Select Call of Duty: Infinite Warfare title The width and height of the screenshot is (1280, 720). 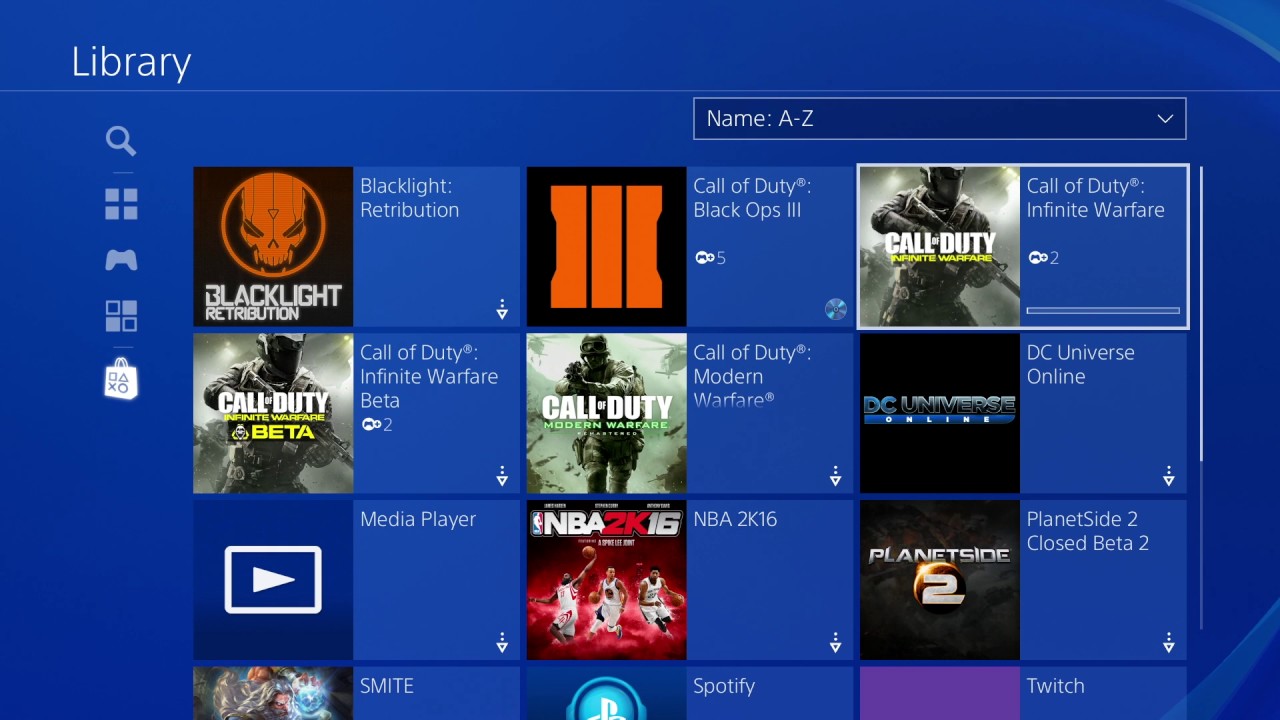(x=1095, y=198)
